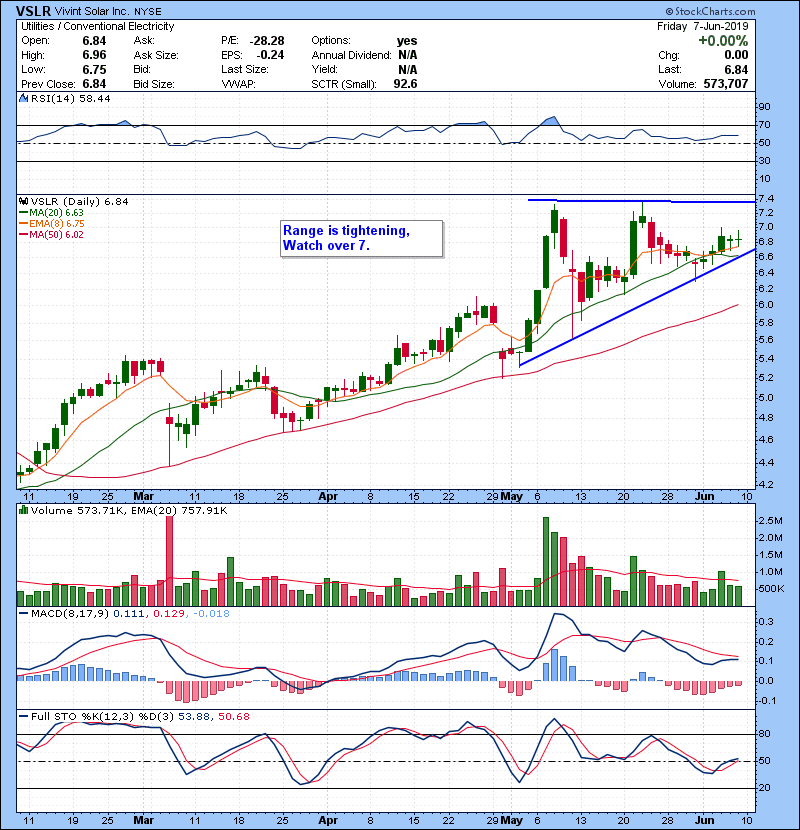800x830 pixels.
Task: Click the MA(50) 6.02 legend entry
Action: click(x=51, y=235)
